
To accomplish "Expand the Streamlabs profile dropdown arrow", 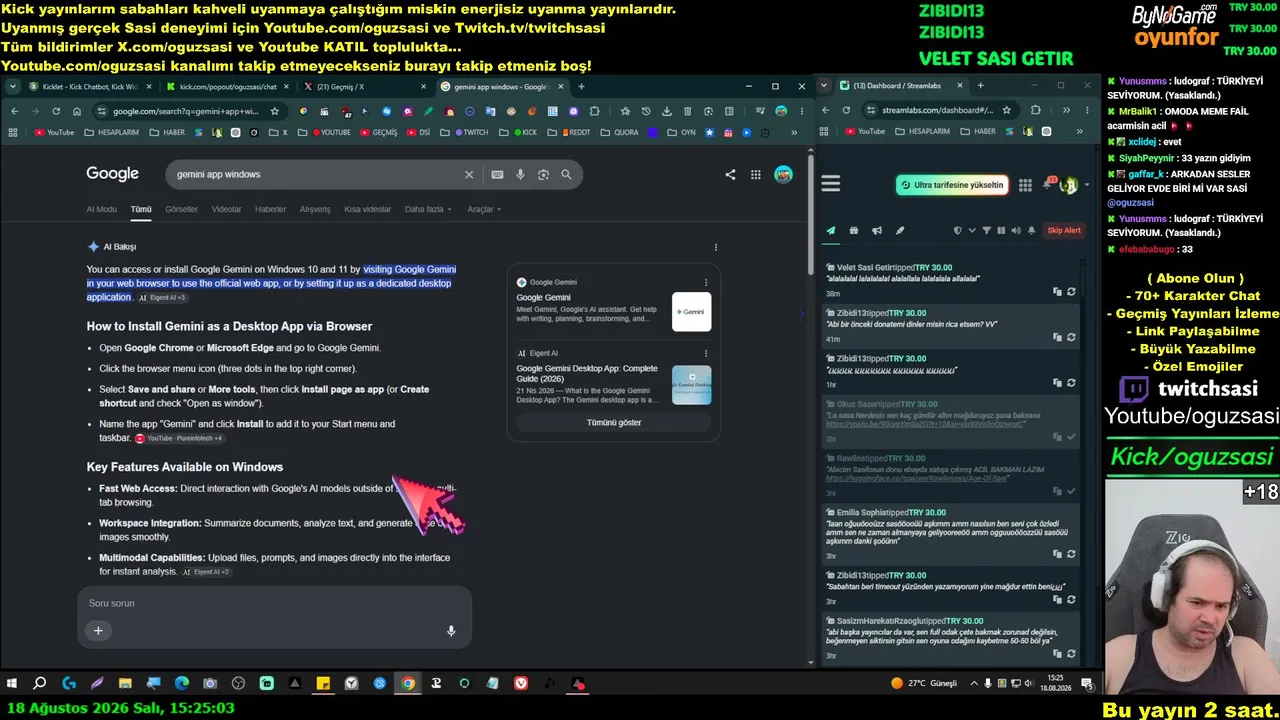I will tap(1087, 185).
